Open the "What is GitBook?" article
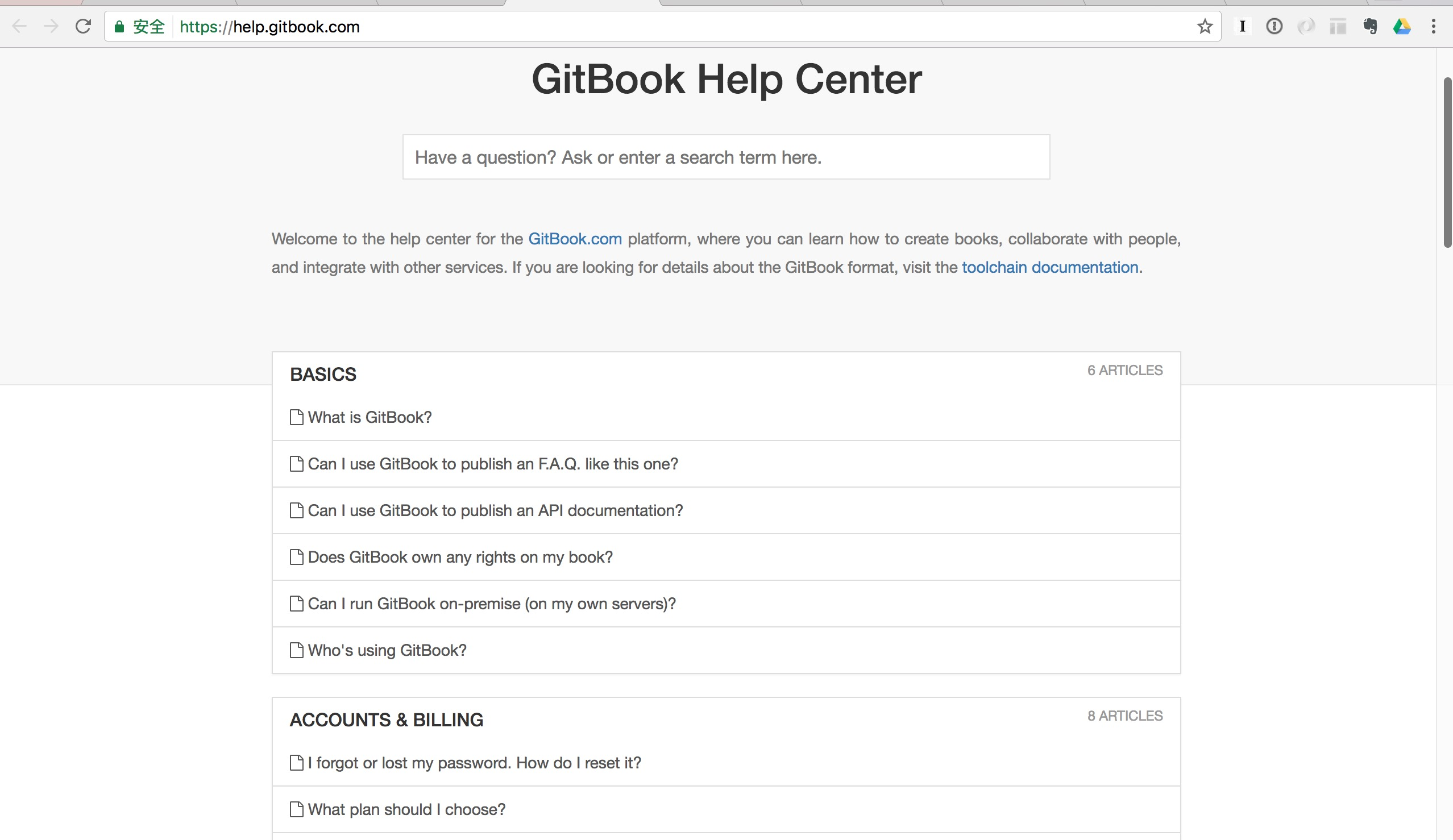 pyautogui.click(x=370, y=417)
